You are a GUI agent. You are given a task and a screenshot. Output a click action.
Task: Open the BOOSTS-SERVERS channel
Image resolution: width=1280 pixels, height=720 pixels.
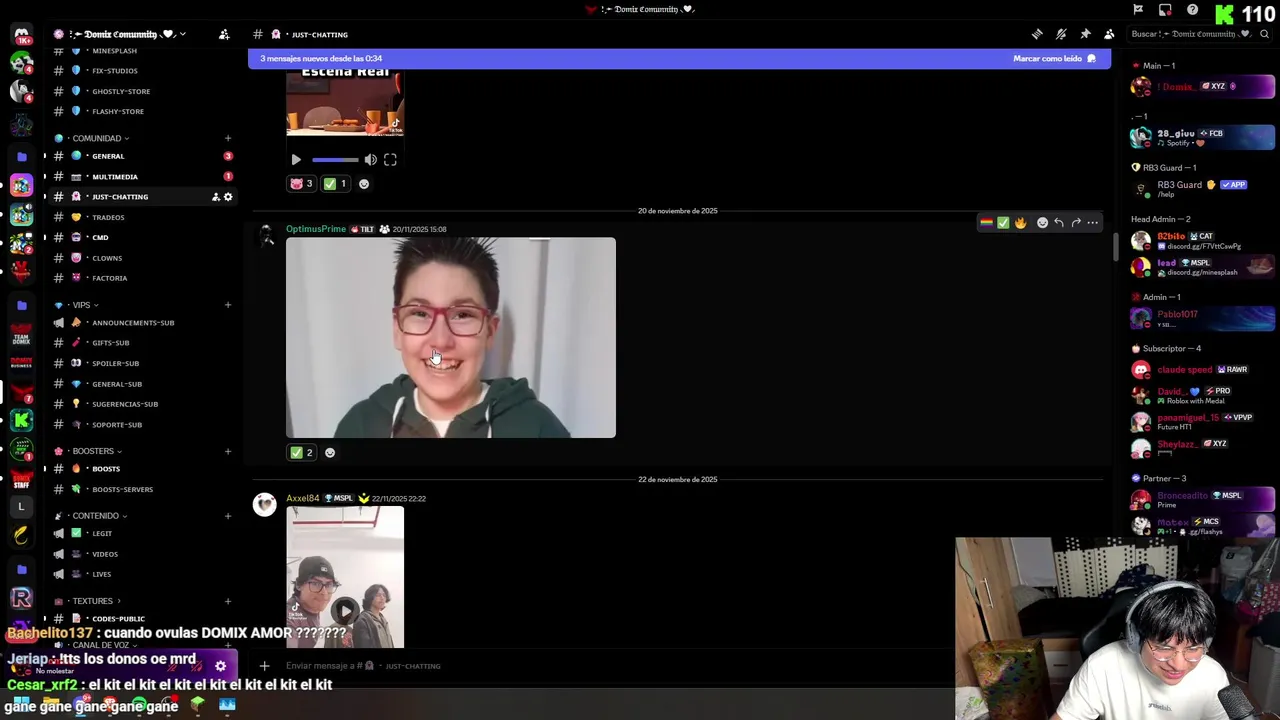click(x=143, y=489)
